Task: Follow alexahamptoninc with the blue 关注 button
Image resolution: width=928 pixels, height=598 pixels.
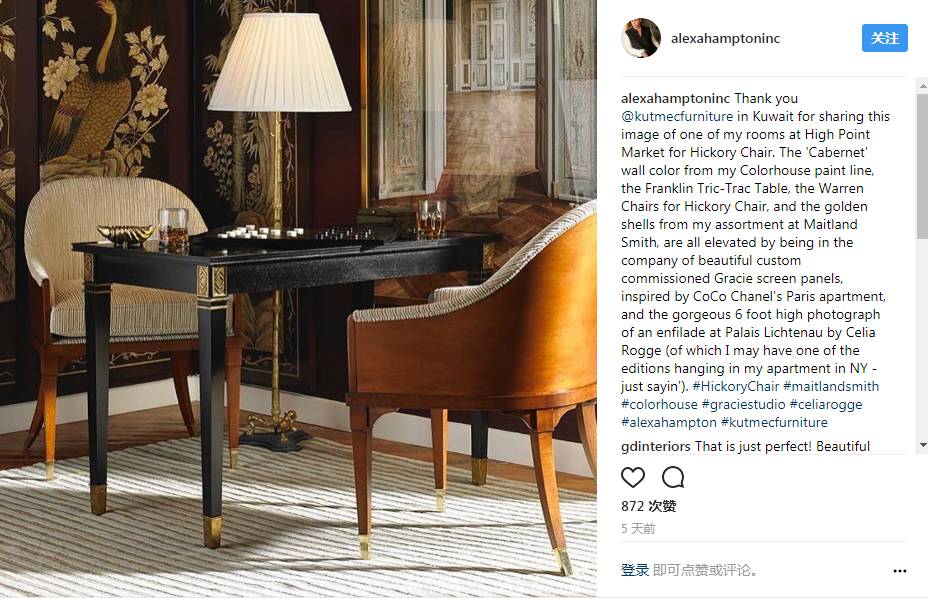Action: coord(884,38)
